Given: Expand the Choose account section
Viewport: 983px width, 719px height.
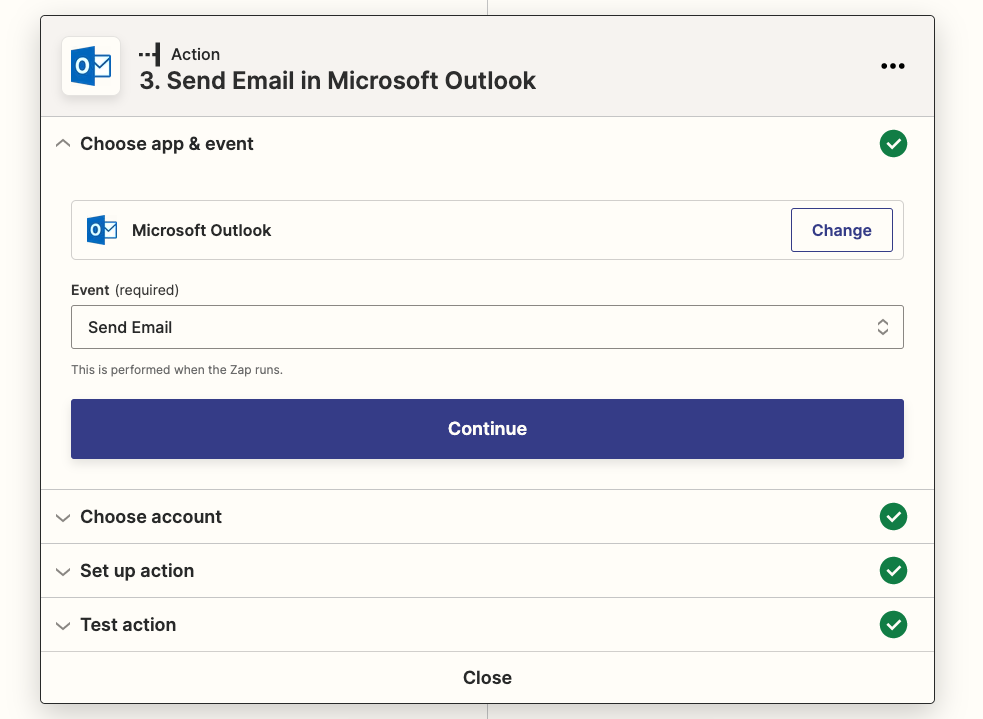Looking at the screenshot, I should point(63,518).
